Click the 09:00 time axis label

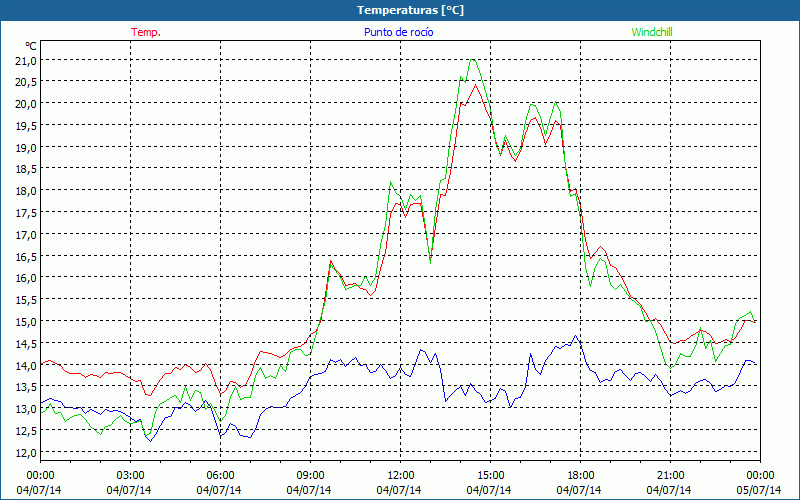coord(310,475)
